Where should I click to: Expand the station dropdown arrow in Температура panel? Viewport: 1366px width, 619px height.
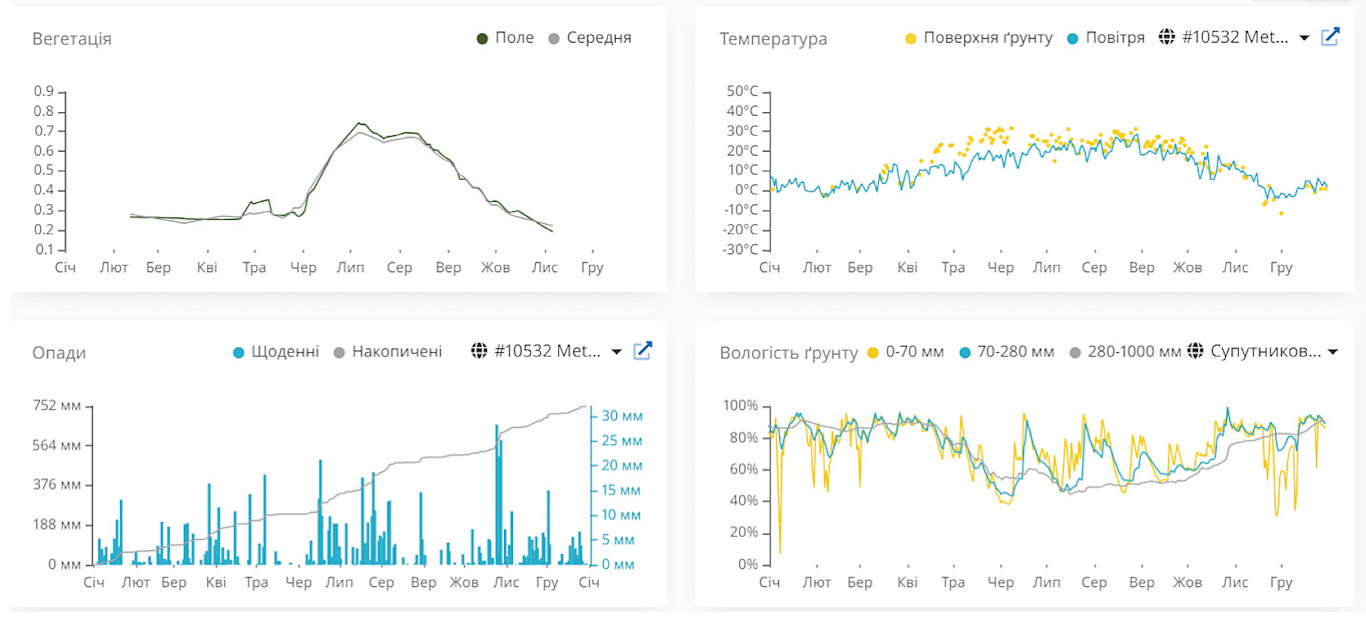click(1304, 38)
